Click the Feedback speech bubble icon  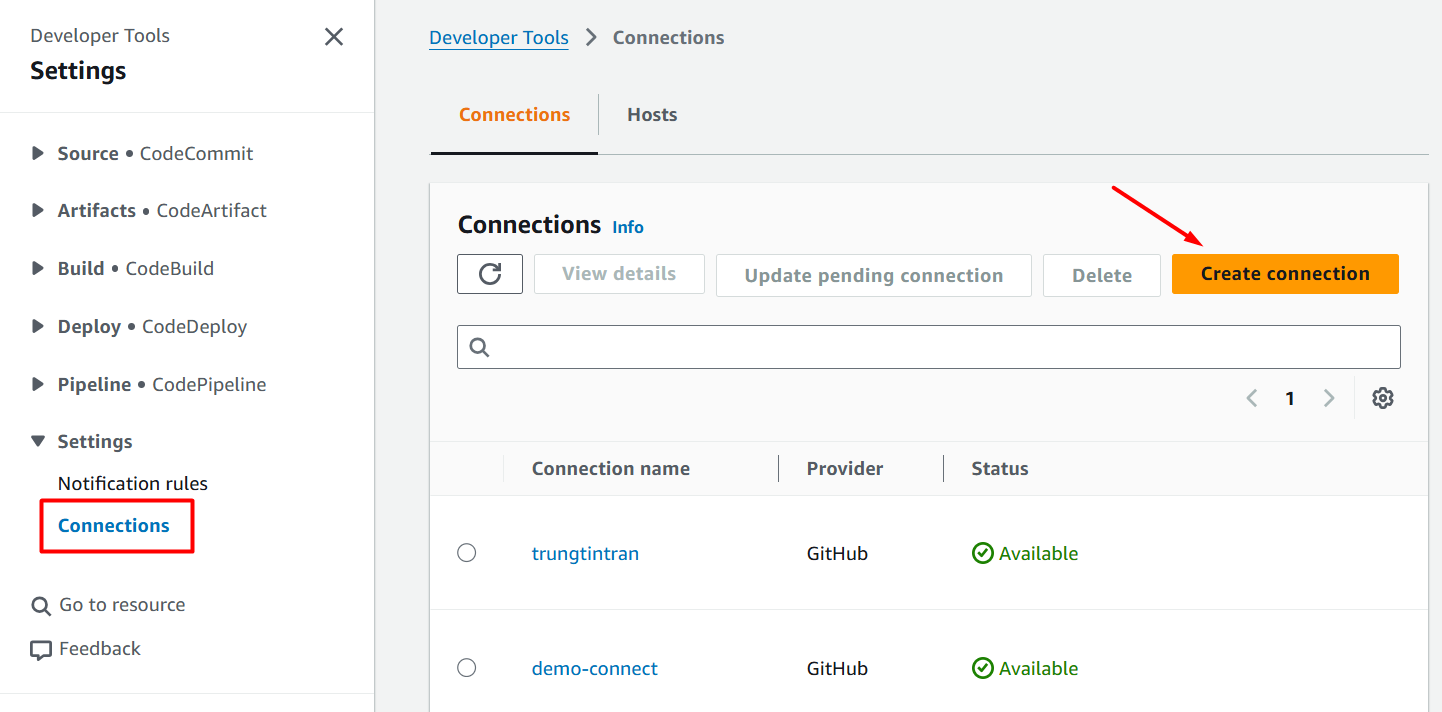tap(41, 650)
